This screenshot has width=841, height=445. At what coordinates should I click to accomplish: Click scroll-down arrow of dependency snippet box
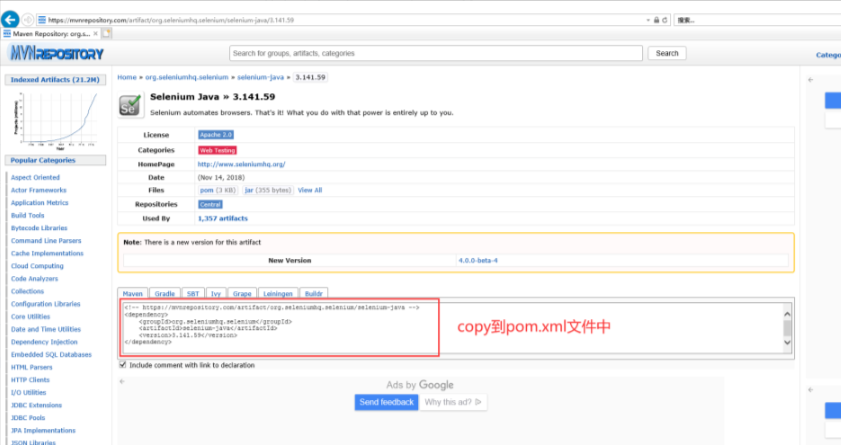pyautogui.click(x=787, y=343)
